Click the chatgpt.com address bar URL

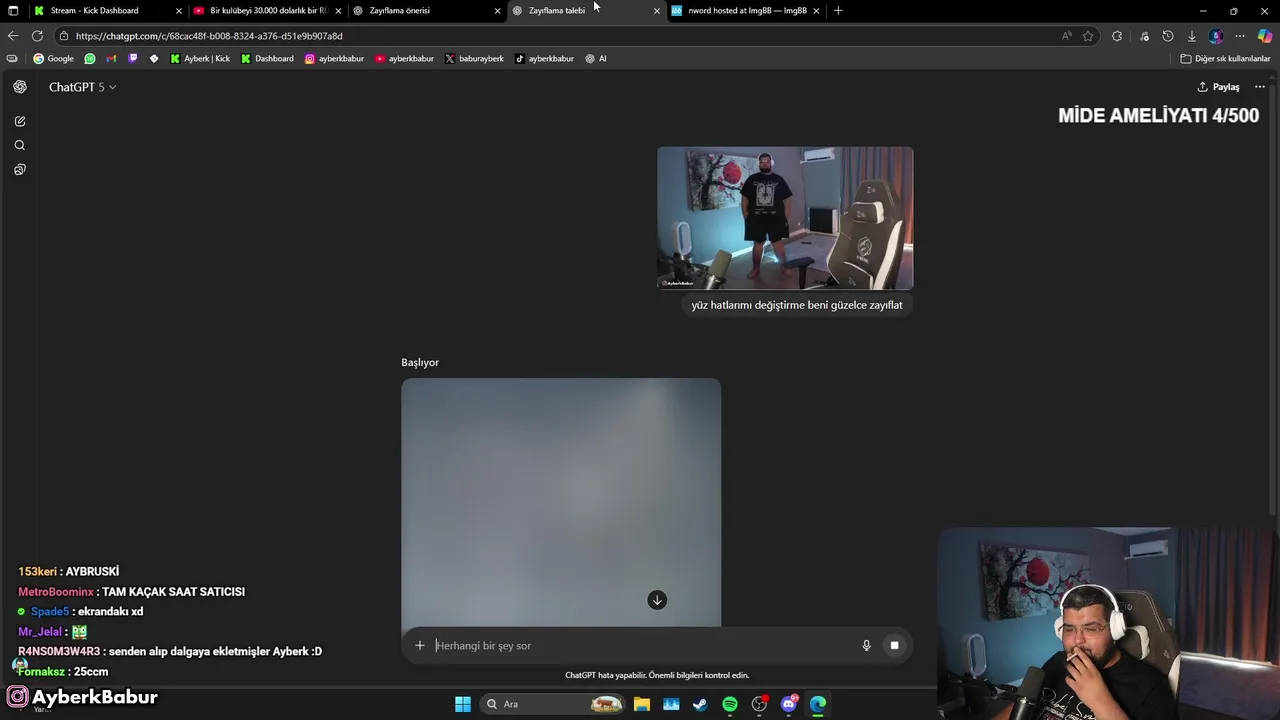tap(209, 36)
